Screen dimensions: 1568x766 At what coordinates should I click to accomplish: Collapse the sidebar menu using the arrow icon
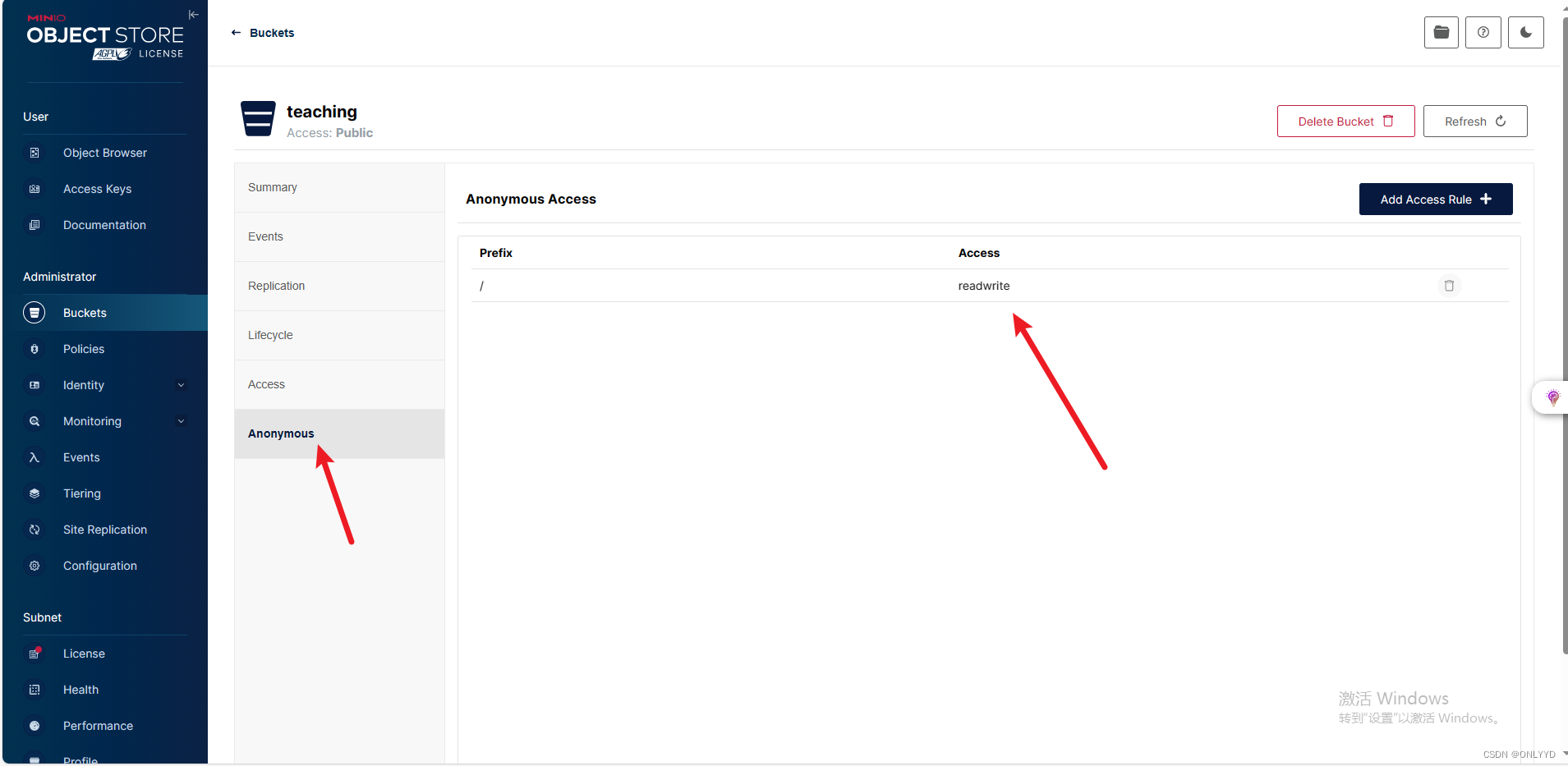pyautogui.click(x=193, y=15)
